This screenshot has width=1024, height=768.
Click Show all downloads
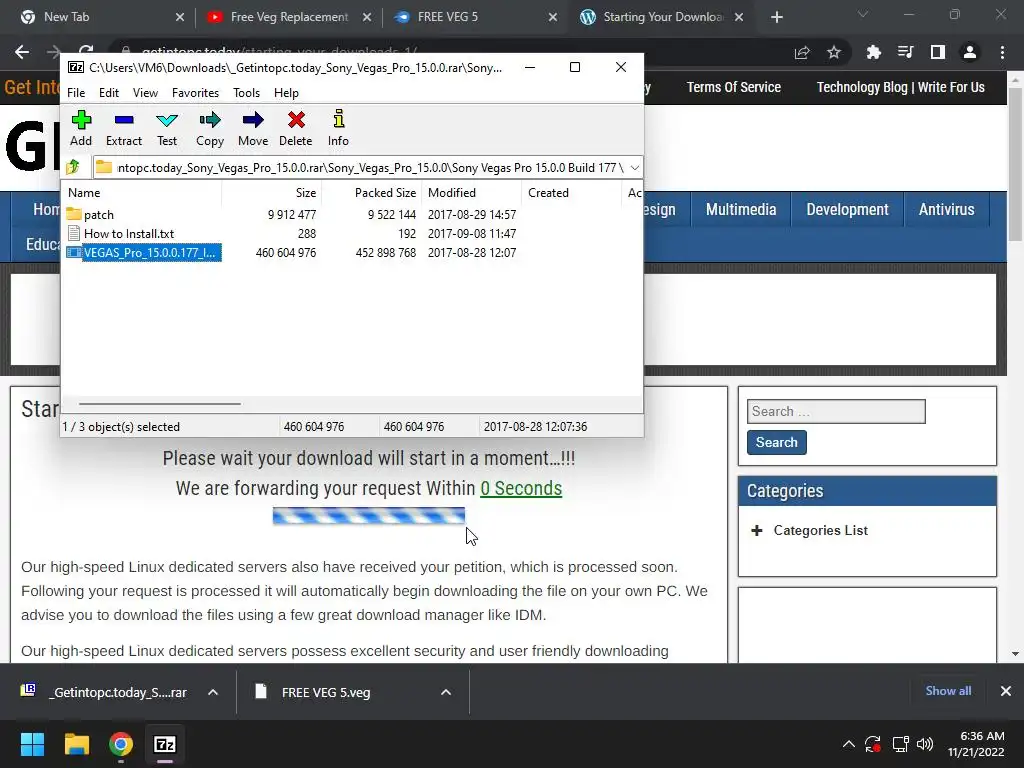948,691
